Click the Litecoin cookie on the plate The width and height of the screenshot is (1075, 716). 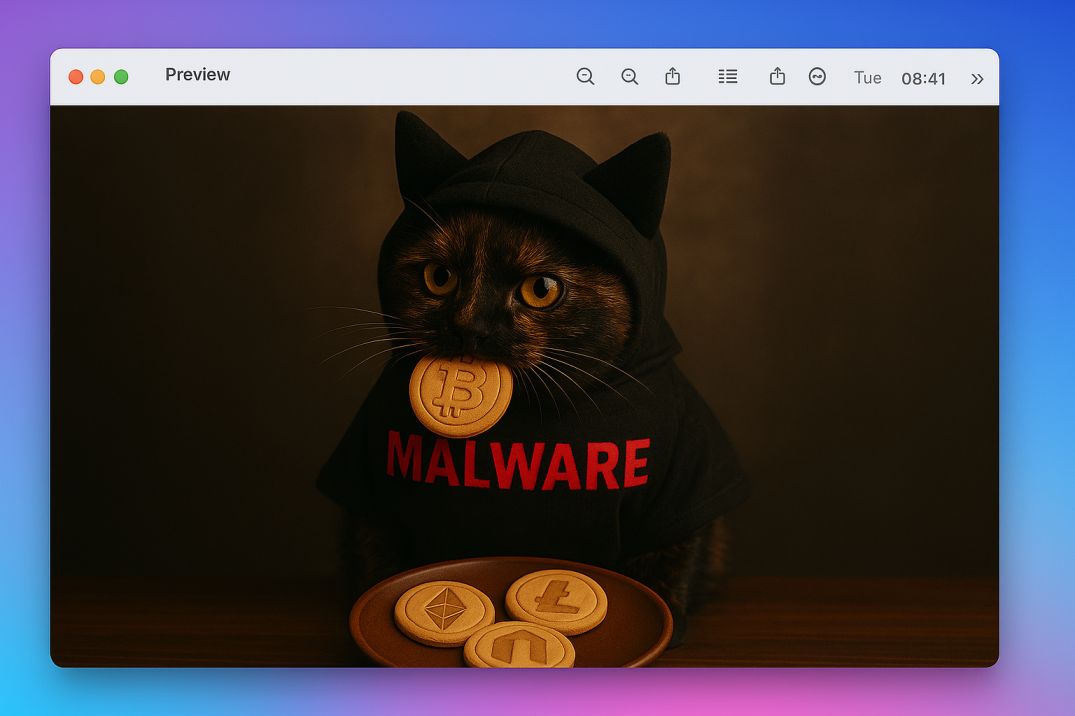(556, 601)
